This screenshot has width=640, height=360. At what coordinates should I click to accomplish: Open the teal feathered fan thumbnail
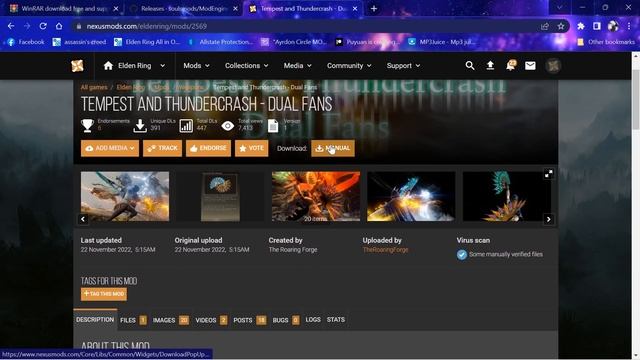click(x=507, y=196)
